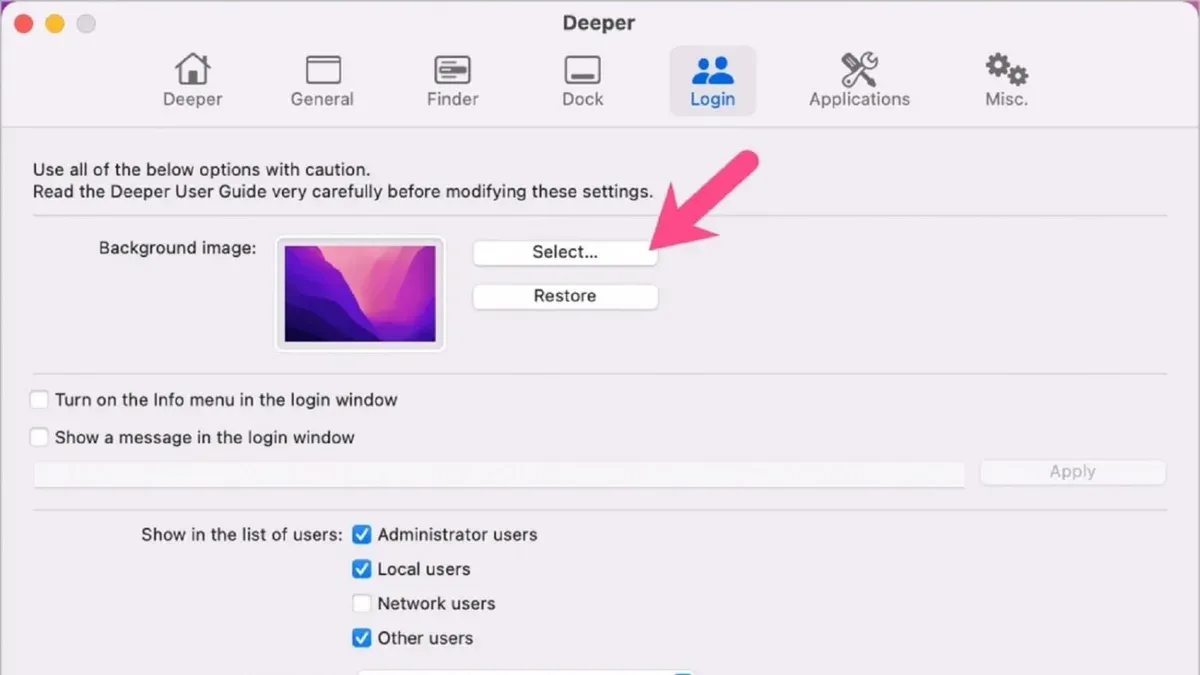Open the Applications tab with tools icon
Image resolution: width=1200 pixels, height=675 pixels.
click(859, 80)
